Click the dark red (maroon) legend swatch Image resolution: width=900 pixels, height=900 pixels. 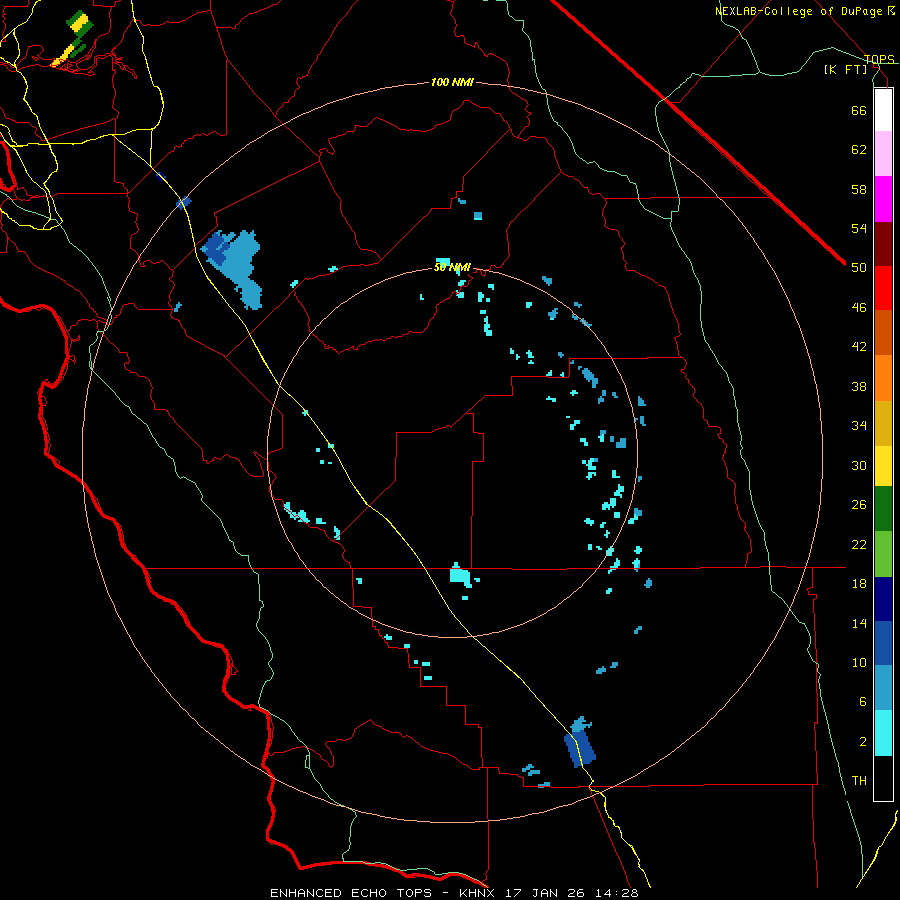pos(883,244)
